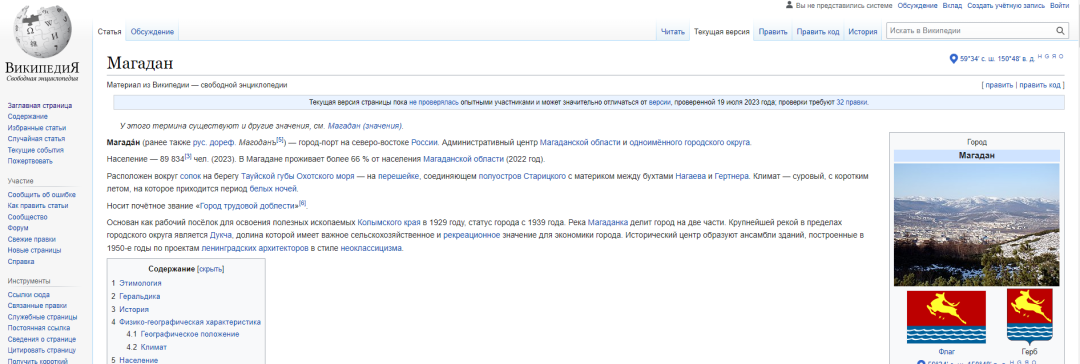Open Сведения о странице link

pyautogui.click(x=41, y=339)
